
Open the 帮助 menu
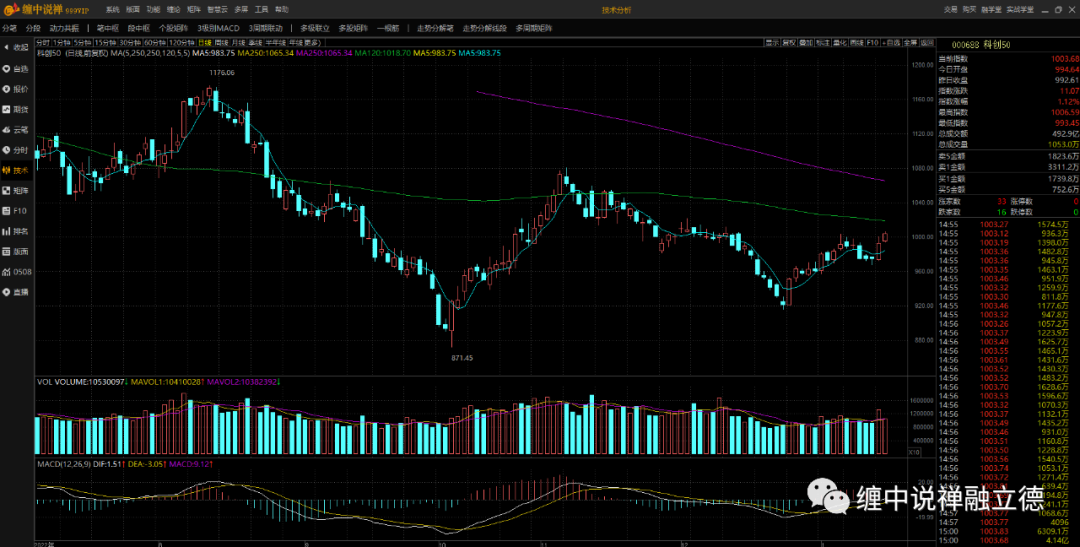[282, 10]
